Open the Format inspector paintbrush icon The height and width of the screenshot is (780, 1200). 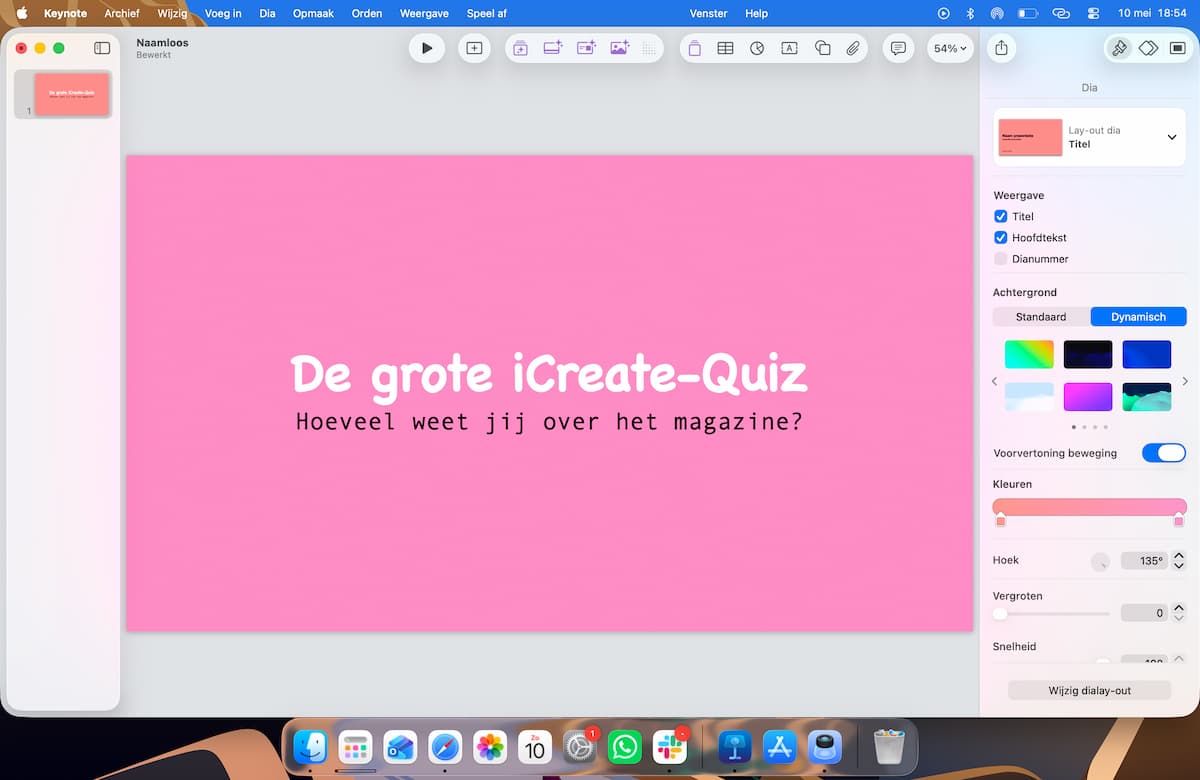[x=1119, y=48]
